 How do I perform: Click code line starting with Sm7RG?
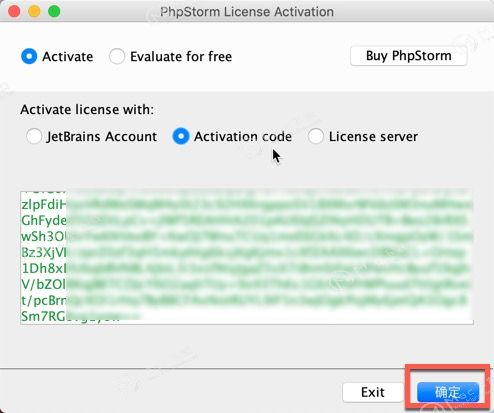pyautogui.click(x=82, y=316)
